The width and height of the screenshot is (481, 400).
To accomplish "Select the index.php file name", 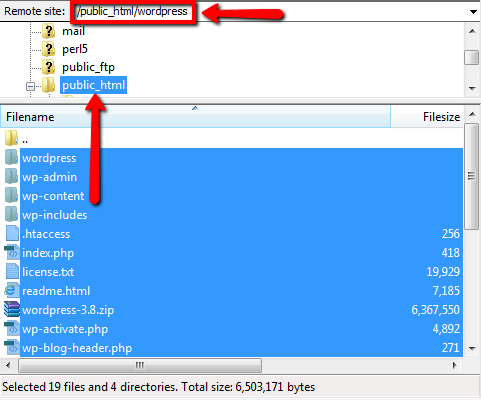I will [x=48, y=253].
